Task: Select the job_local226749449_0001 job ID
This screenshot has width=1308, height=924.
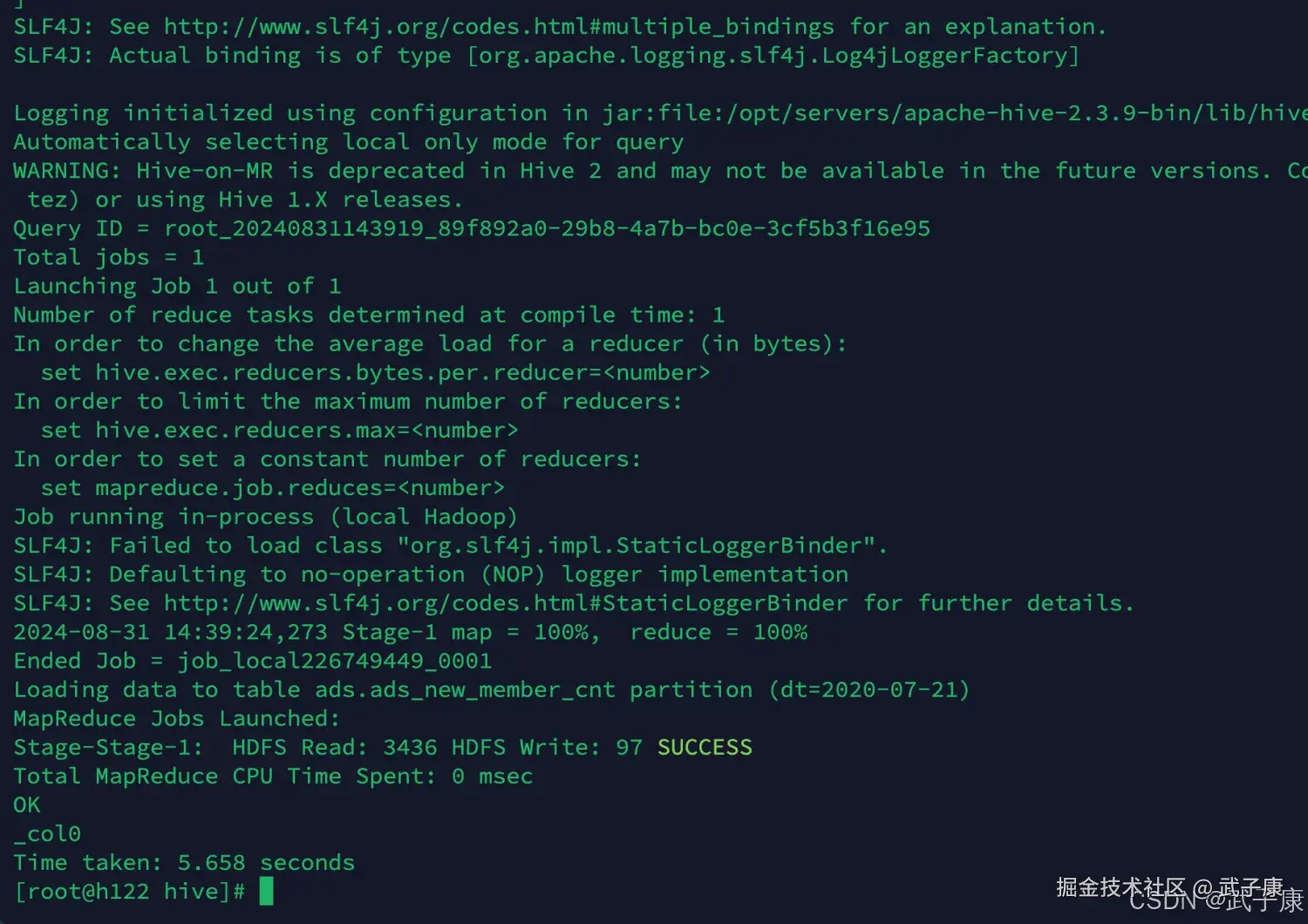Action: coord(335,661)
